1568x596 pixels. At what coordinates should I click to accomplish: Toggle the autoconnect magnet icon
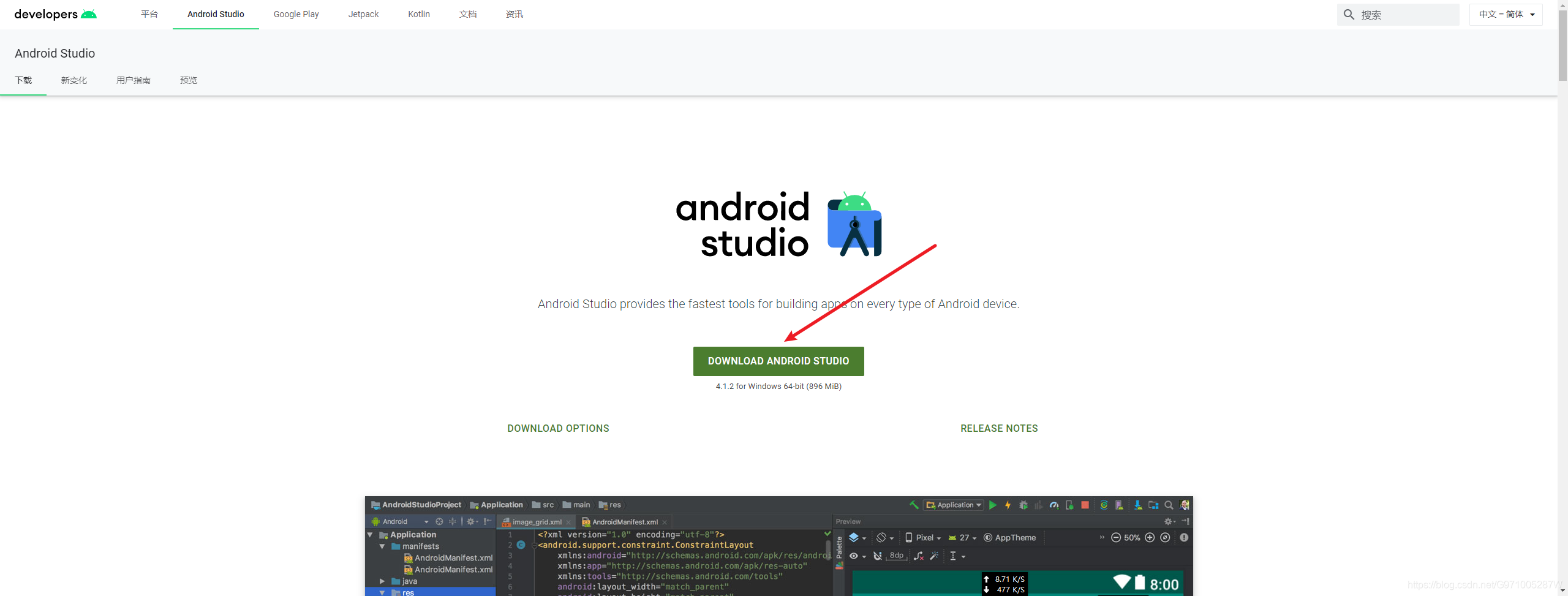[878, 556]
